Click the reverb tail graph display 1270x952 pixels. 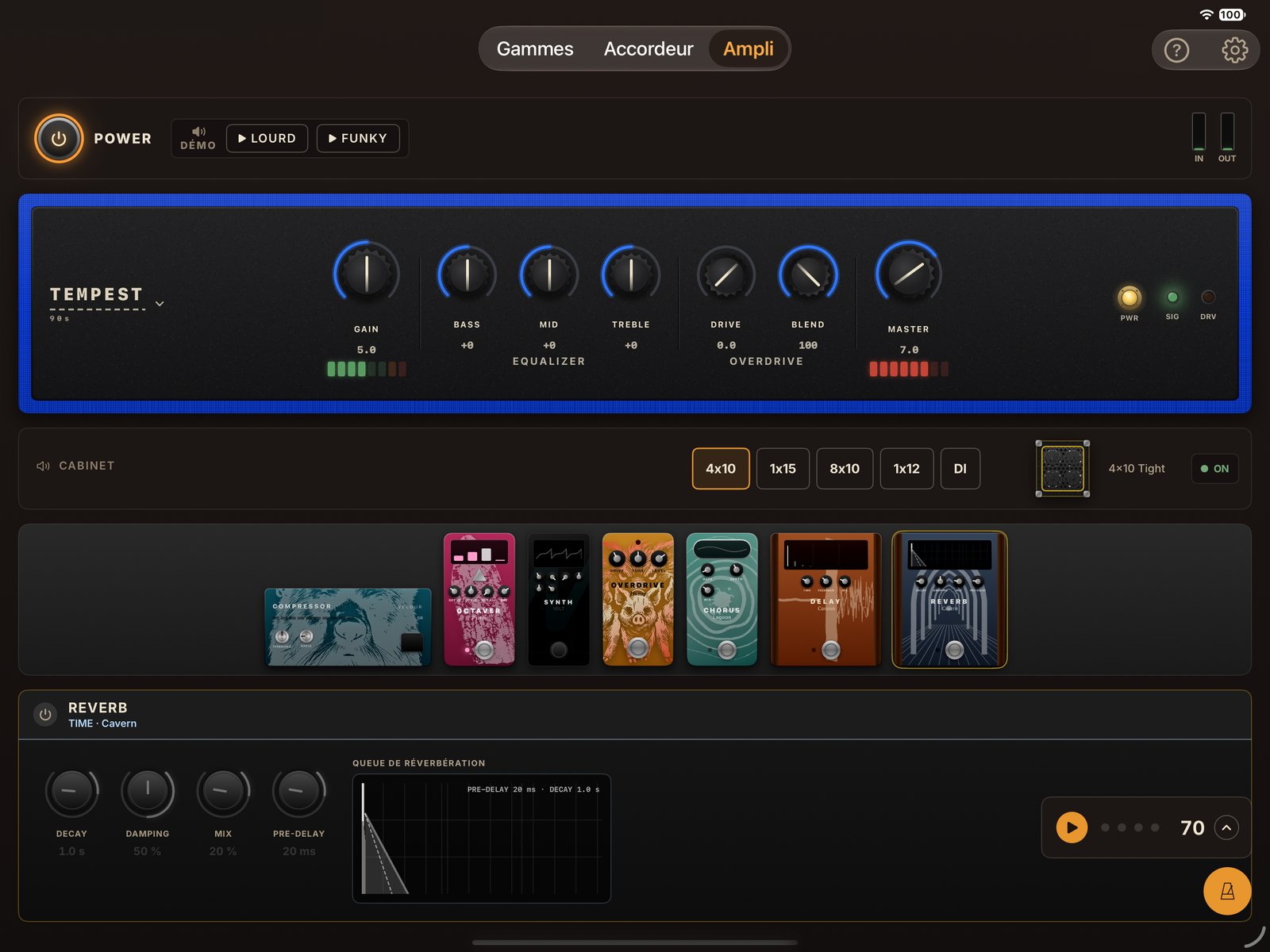click(x=482, y=839)
